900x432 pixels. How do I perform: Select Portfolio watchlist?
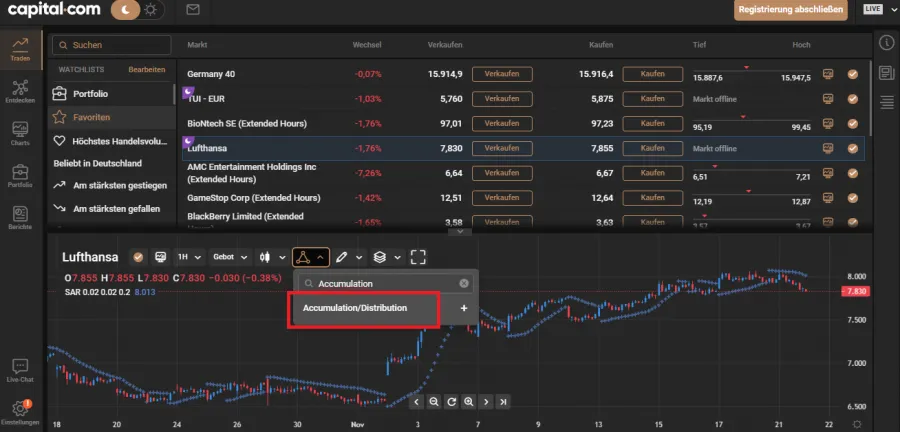click(111, 94)
